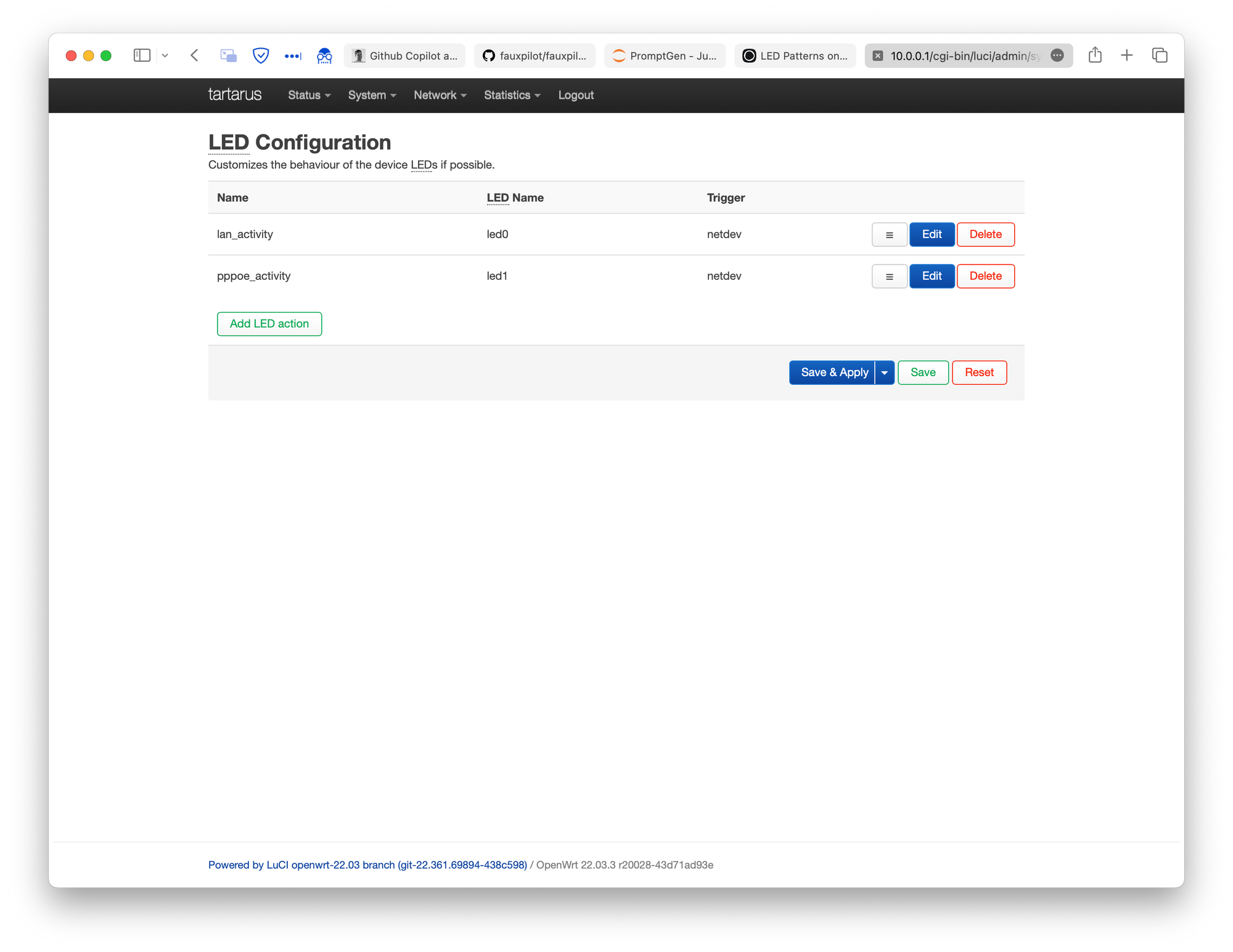The width and height of the screenshot is (1233, 952).
Task: Open the Network menu
Action: pos(440,95)
